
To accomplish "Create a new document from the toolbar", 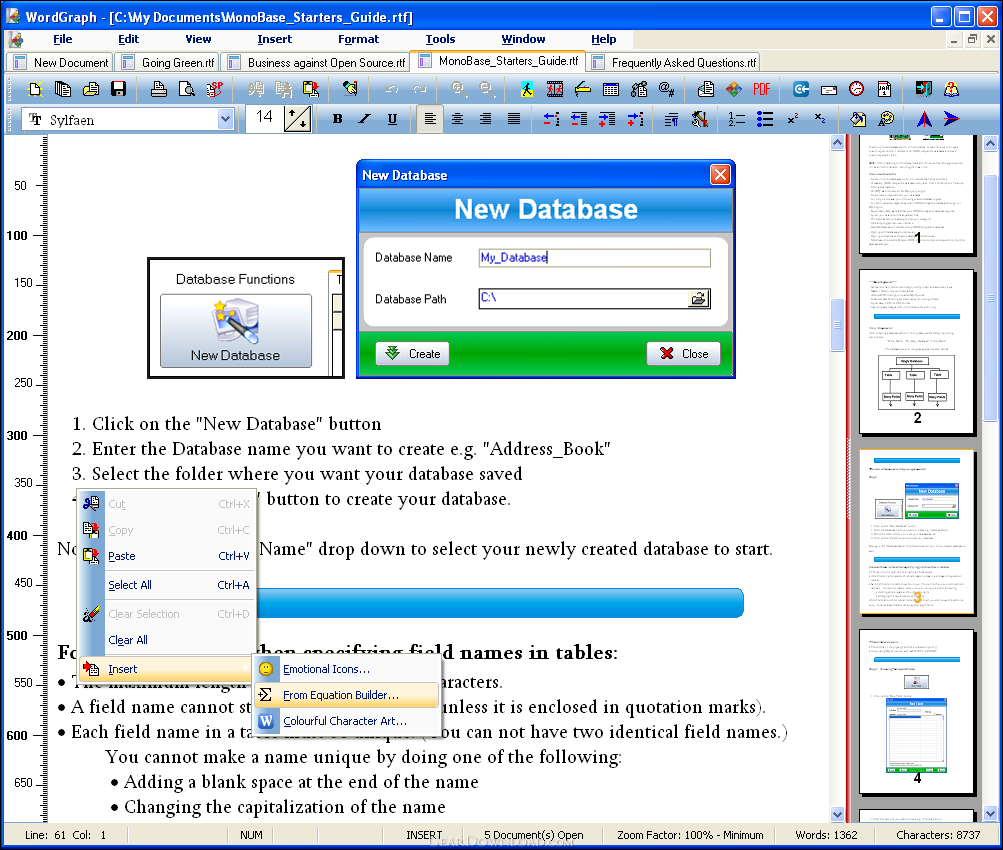I will tap(35, 89).
